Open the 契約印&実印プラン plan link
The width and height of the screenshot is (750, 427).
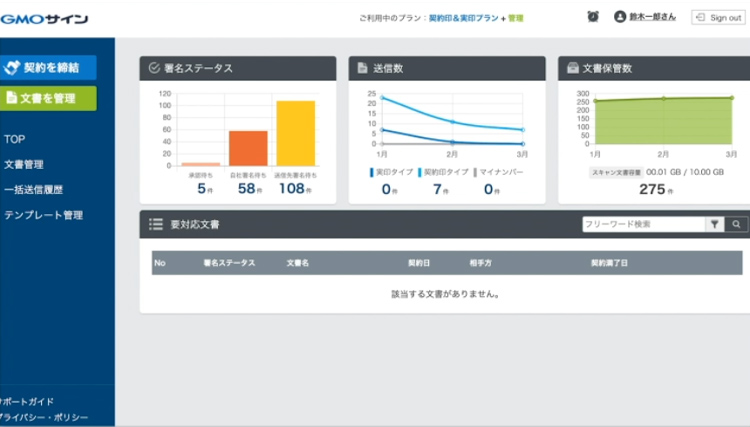[x=463, y=18]
